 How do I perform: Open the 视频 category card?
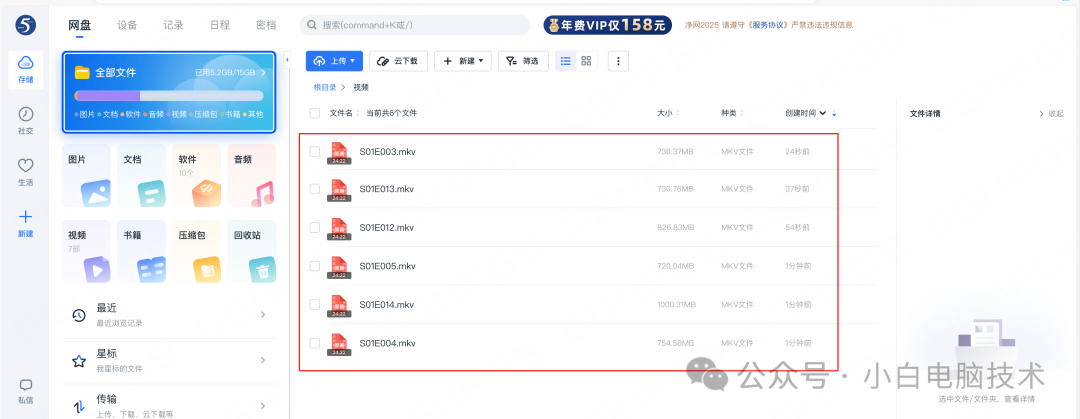tap(86, 252)
